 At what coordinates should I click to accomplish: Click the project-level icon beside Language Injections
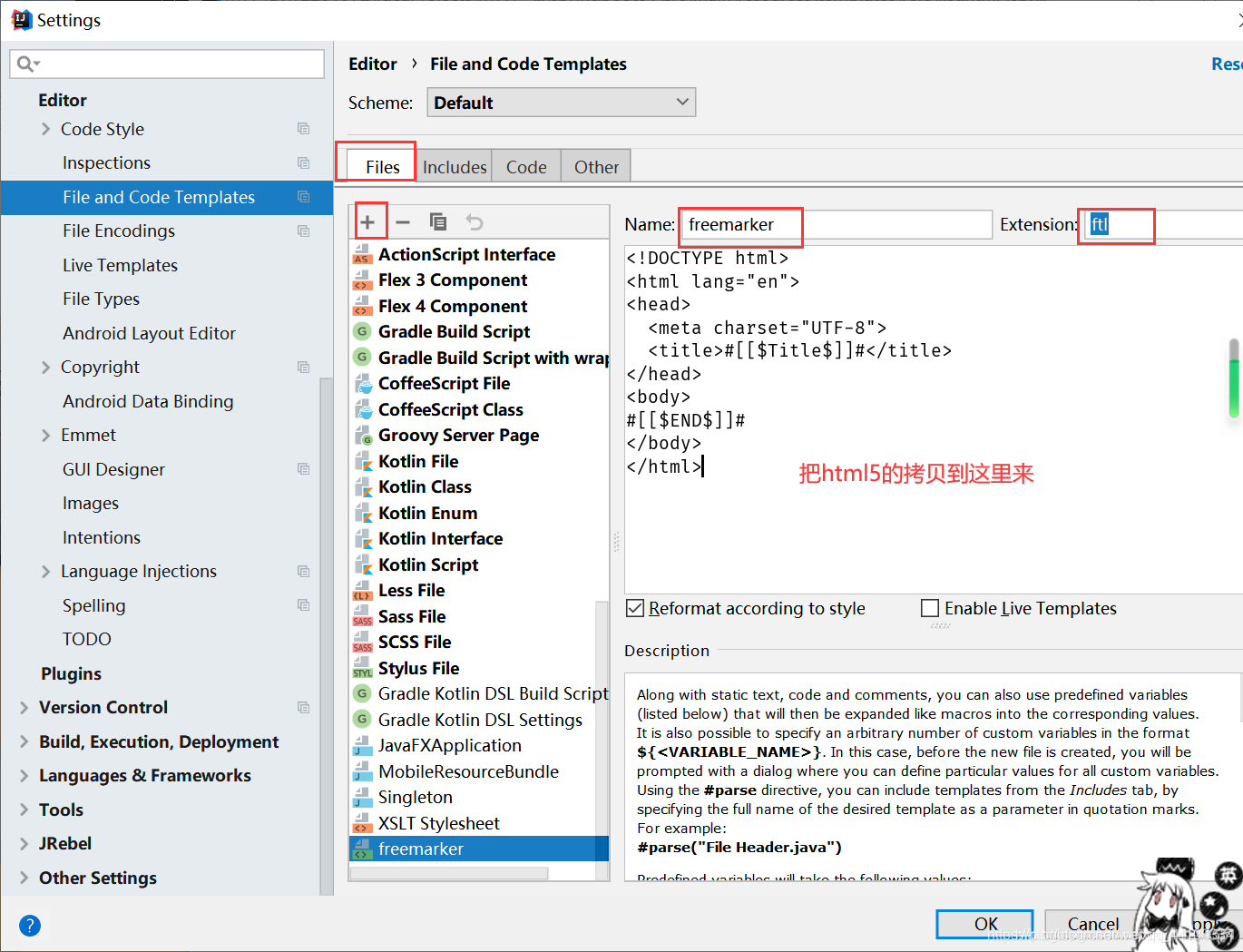[x=304, y=571]
